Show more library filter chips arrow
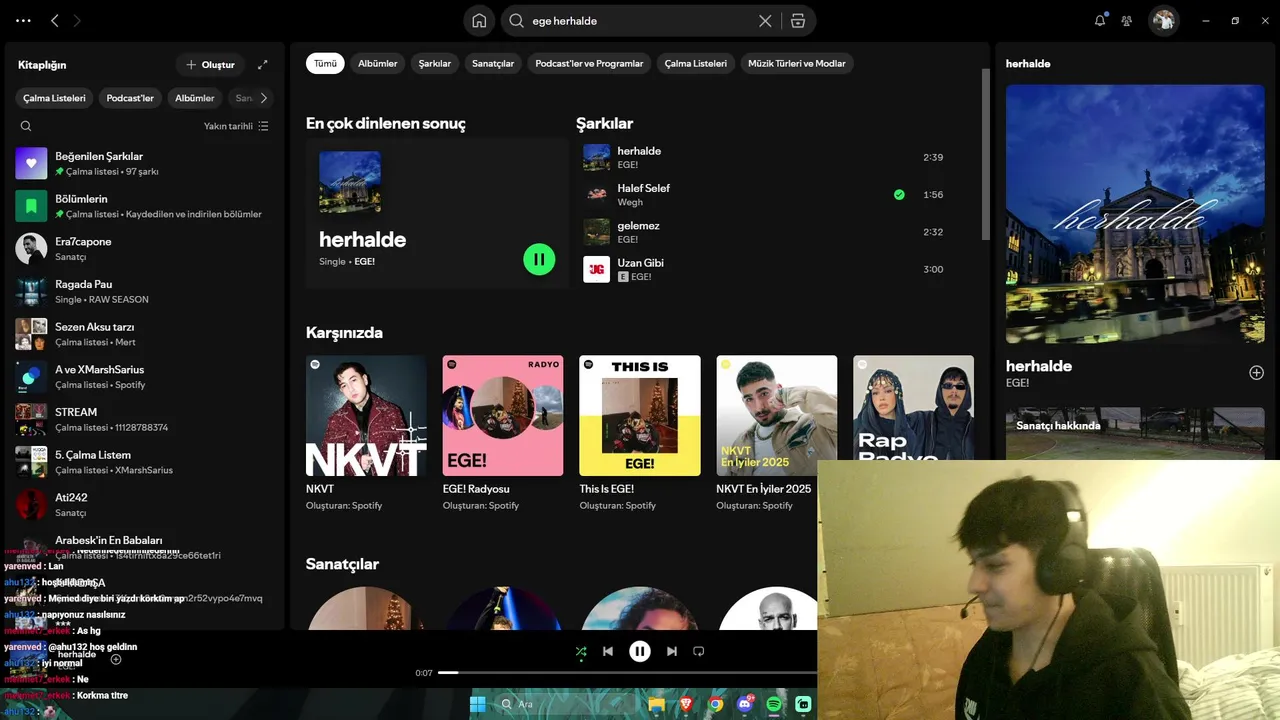This screenshot has width=1280, height=720. click(x=263, y=98)
